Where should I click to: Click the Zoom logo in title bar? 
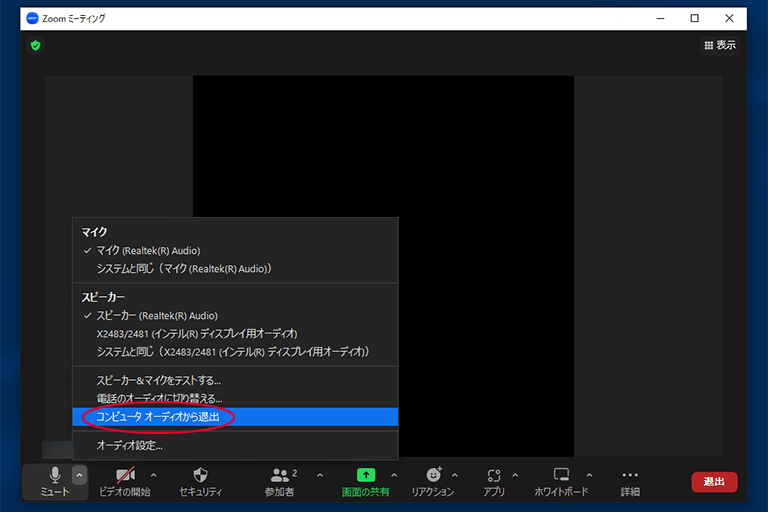pyautogui.click(x=32, y=19)
